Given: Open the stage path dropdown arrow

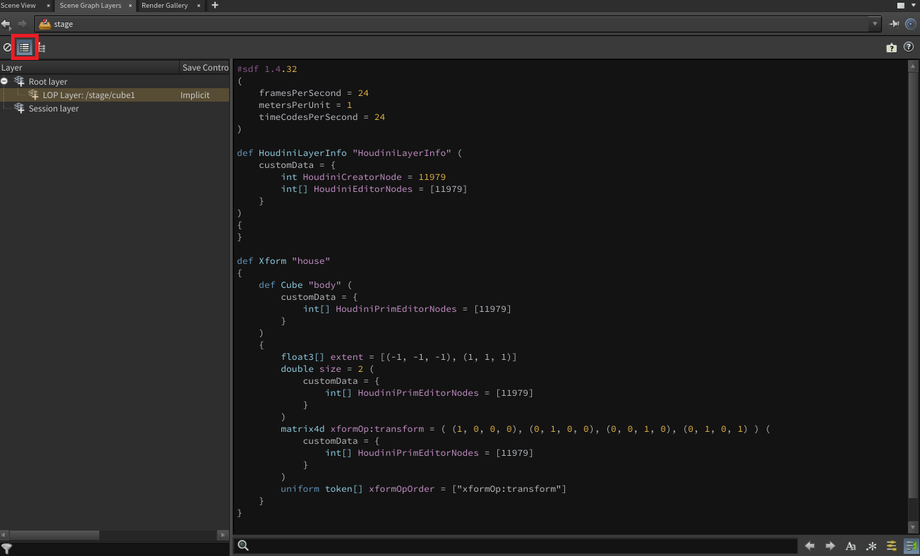Looking at the screenshot, I should [x=874, y=24].
